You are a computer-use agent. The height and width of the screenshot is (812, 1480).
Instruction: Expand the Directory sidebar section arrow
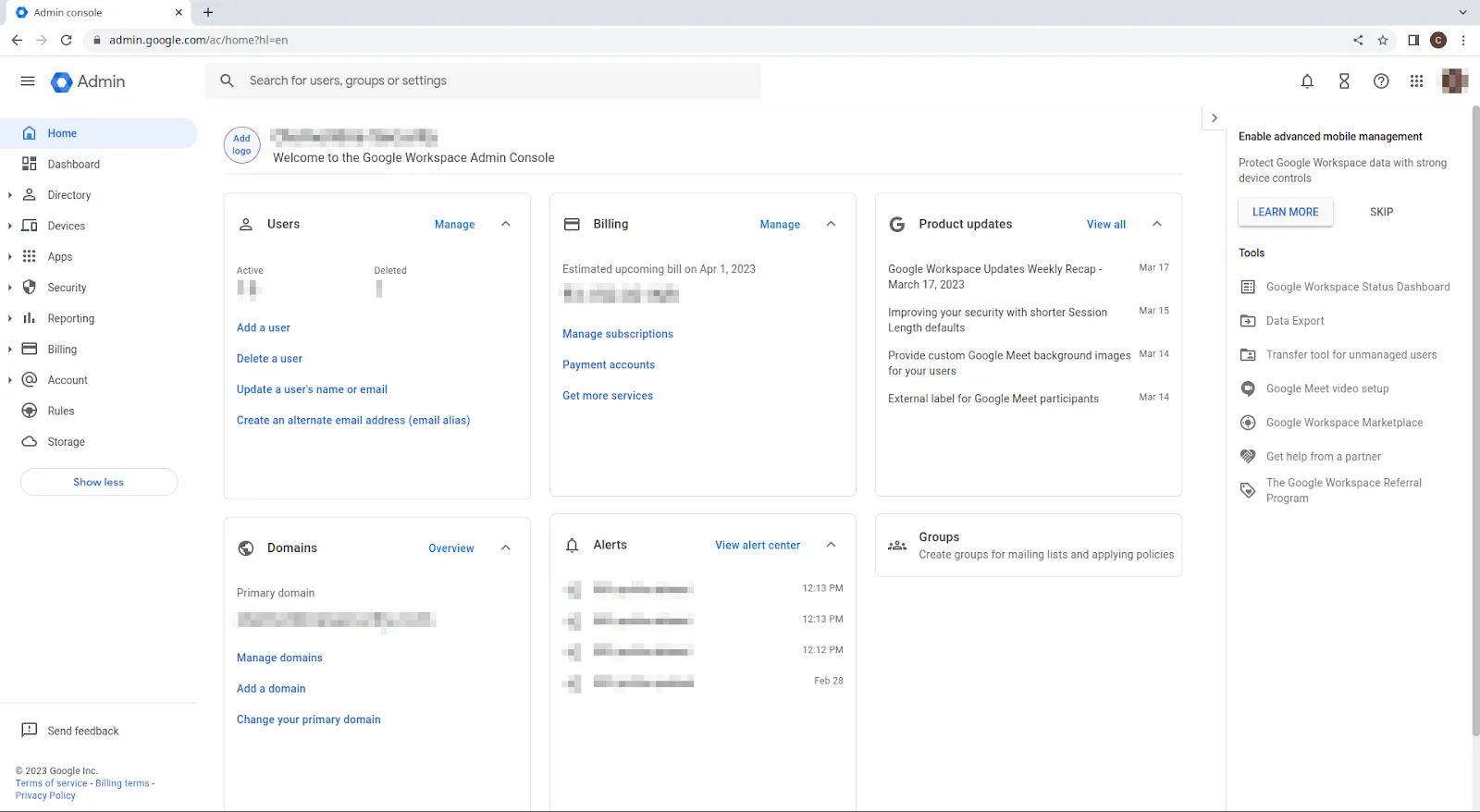[9, 195]
